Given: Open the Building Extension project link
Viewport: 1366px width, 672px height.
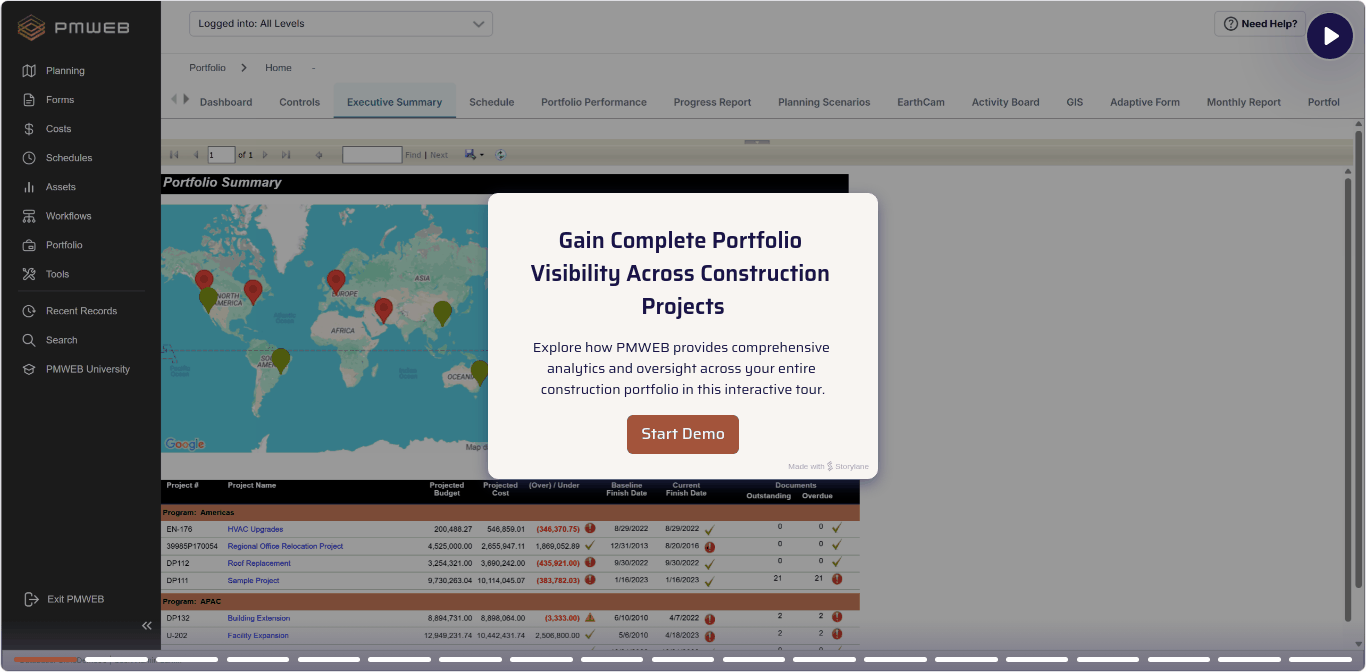Looking at the screenshot, I should click(x=258, y=618).
